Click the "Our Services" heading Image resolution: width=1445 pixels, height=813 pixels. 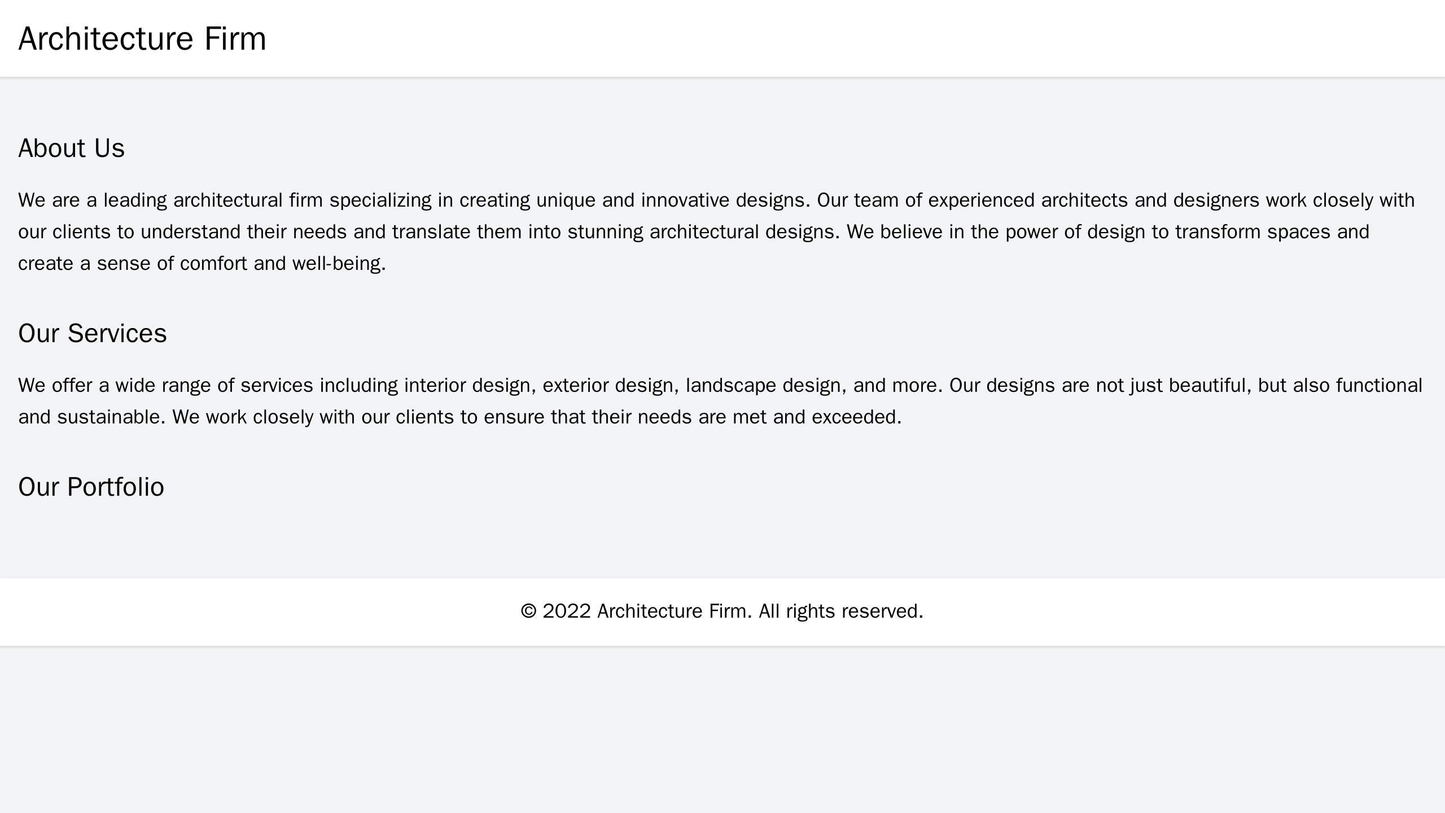tap(92, 333)
